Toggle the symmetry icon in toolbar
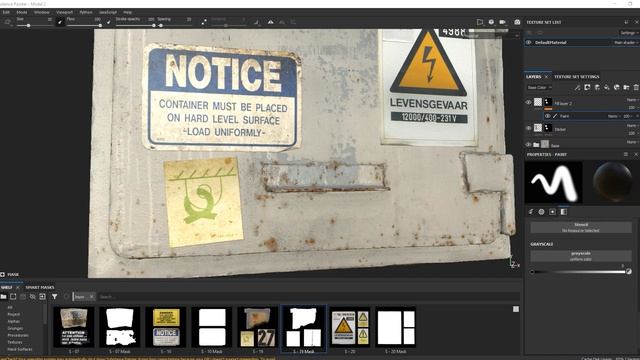The image size is (640, 360). pos(270,22)
